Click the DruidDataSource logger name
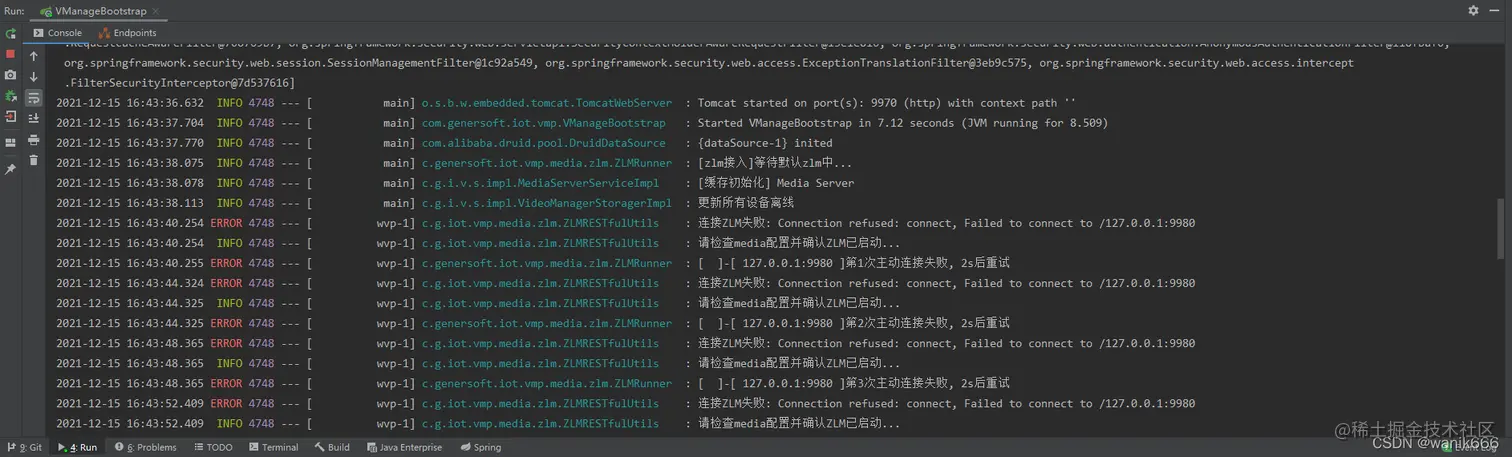1512x457 pixels. (x=543, y=143)
